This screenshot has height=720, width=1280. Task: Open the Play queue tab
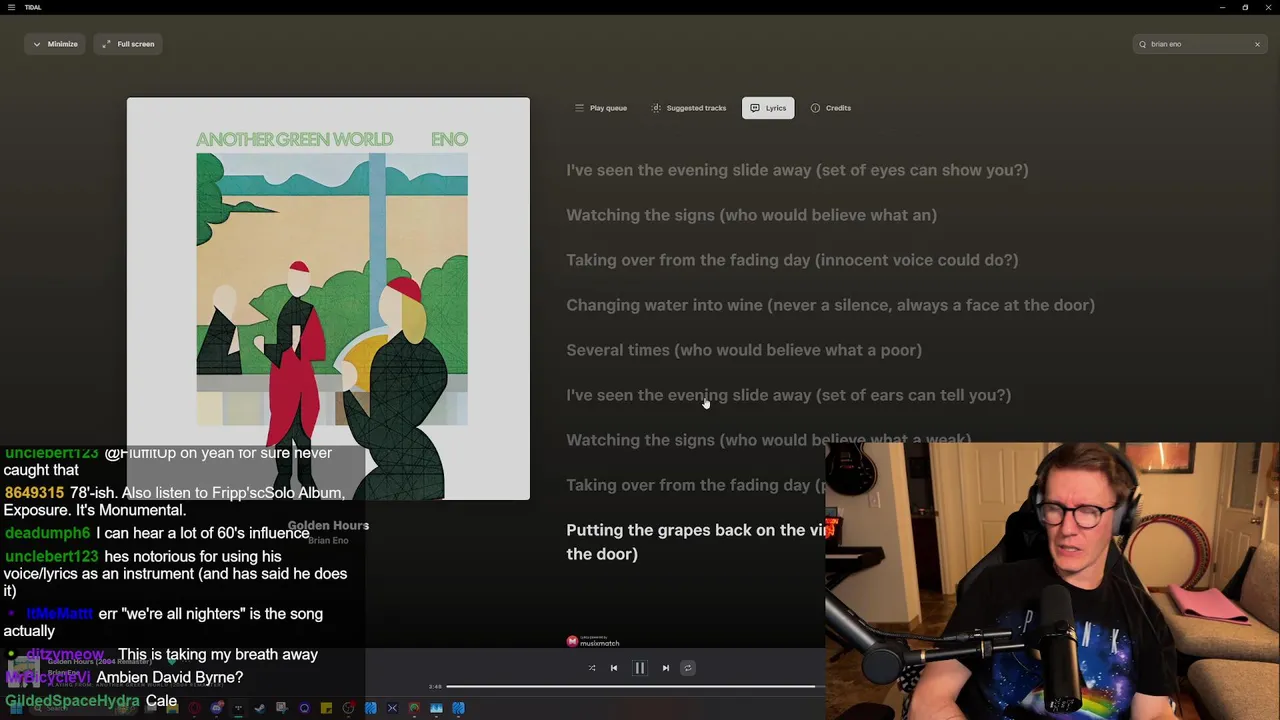(x=601, y=108)
